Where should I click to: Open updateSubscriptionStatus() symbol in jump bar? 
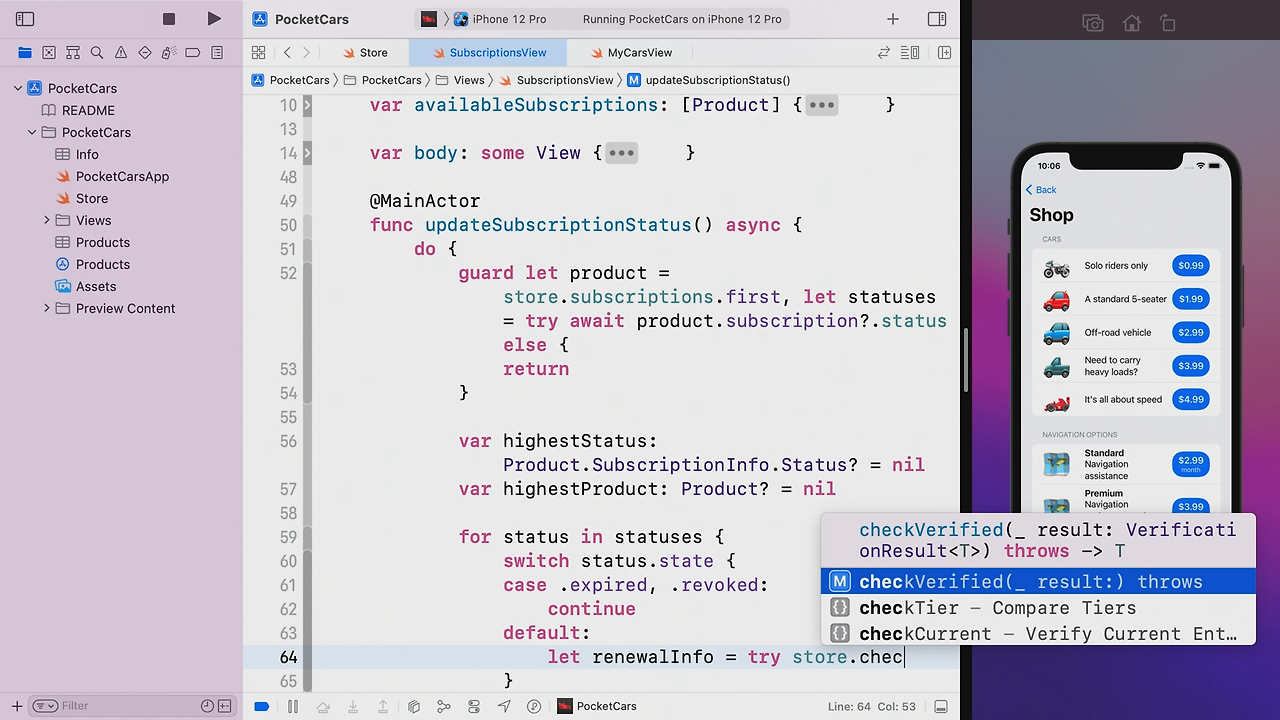coord(709,80)
